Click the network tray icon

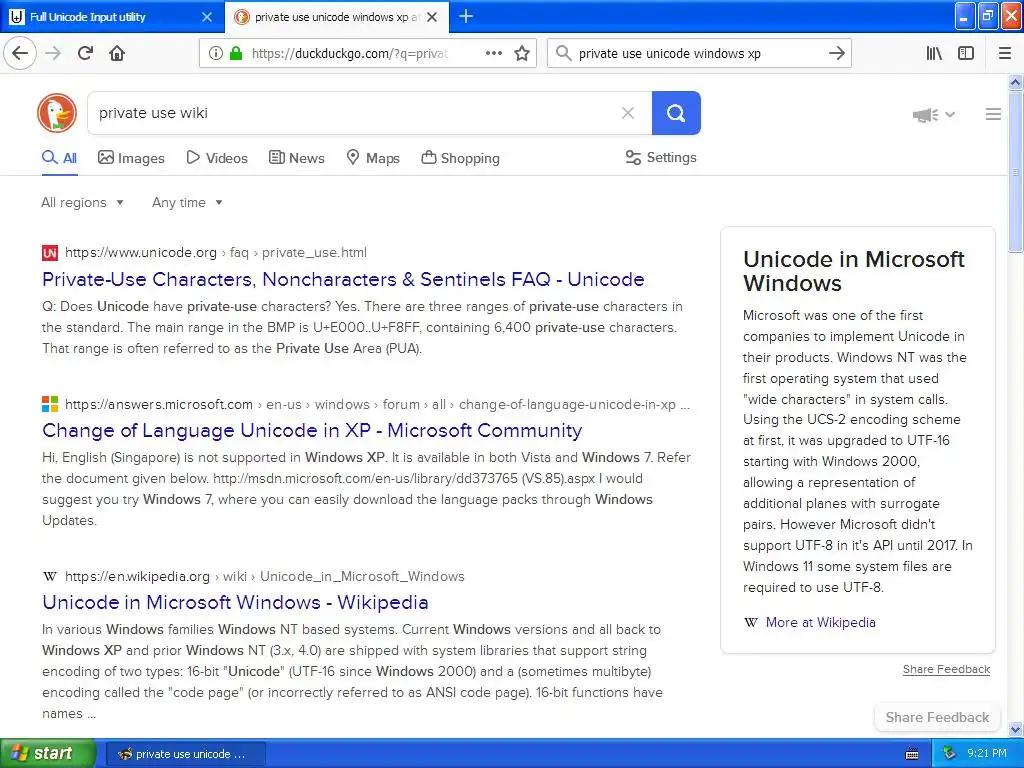pos(949,754)
